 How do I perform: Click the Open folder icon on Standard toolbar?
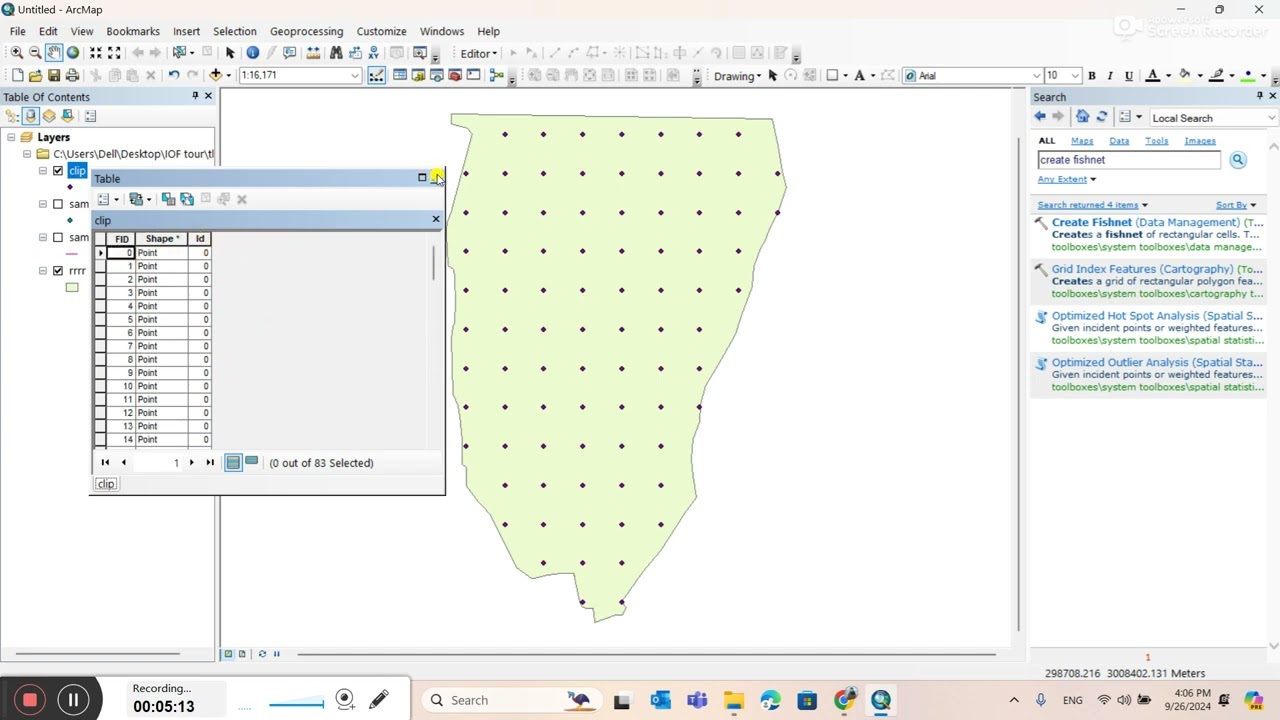[x=36, y=75]
